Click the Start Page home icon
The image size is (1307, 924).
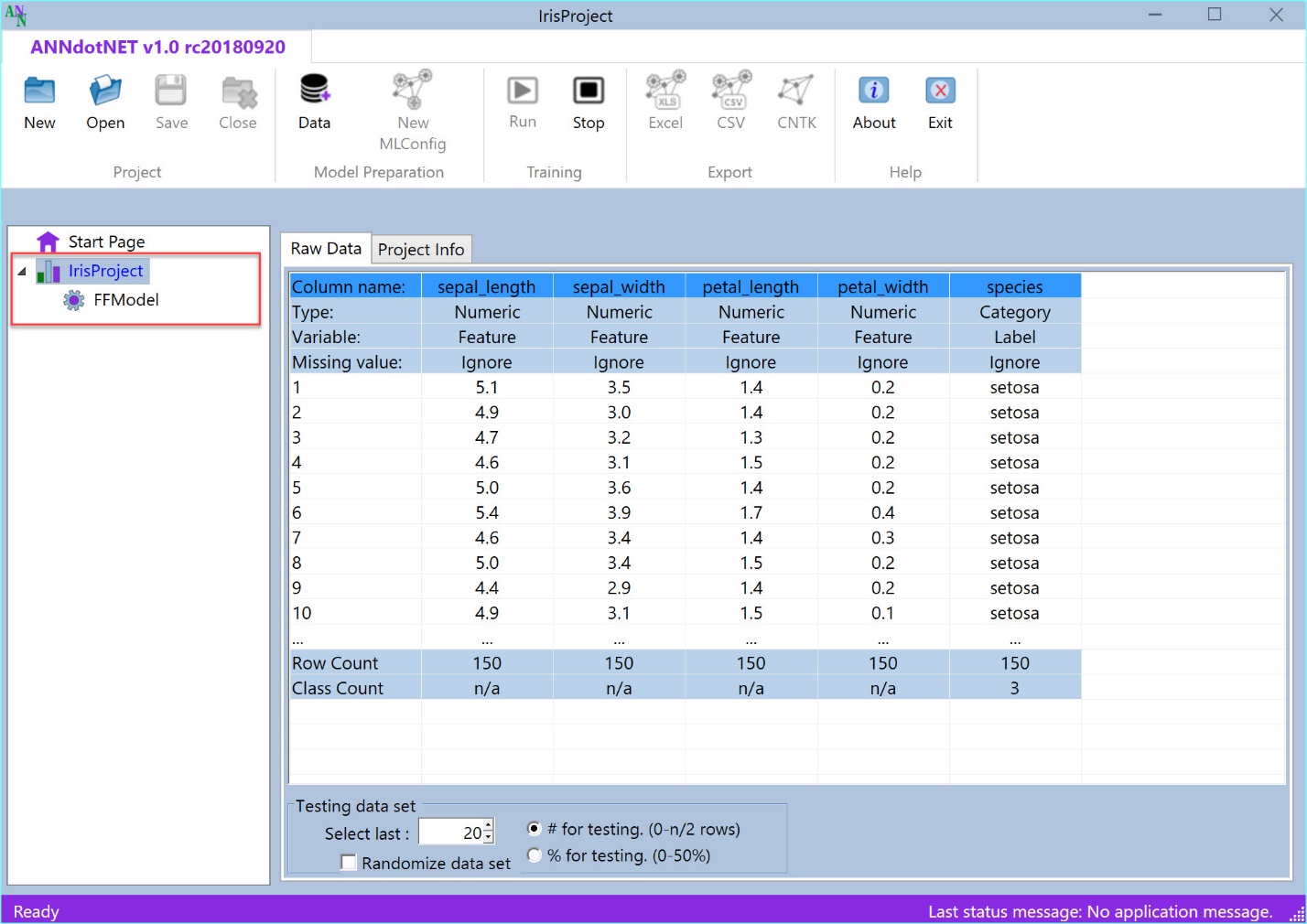(x=48, y=242)
